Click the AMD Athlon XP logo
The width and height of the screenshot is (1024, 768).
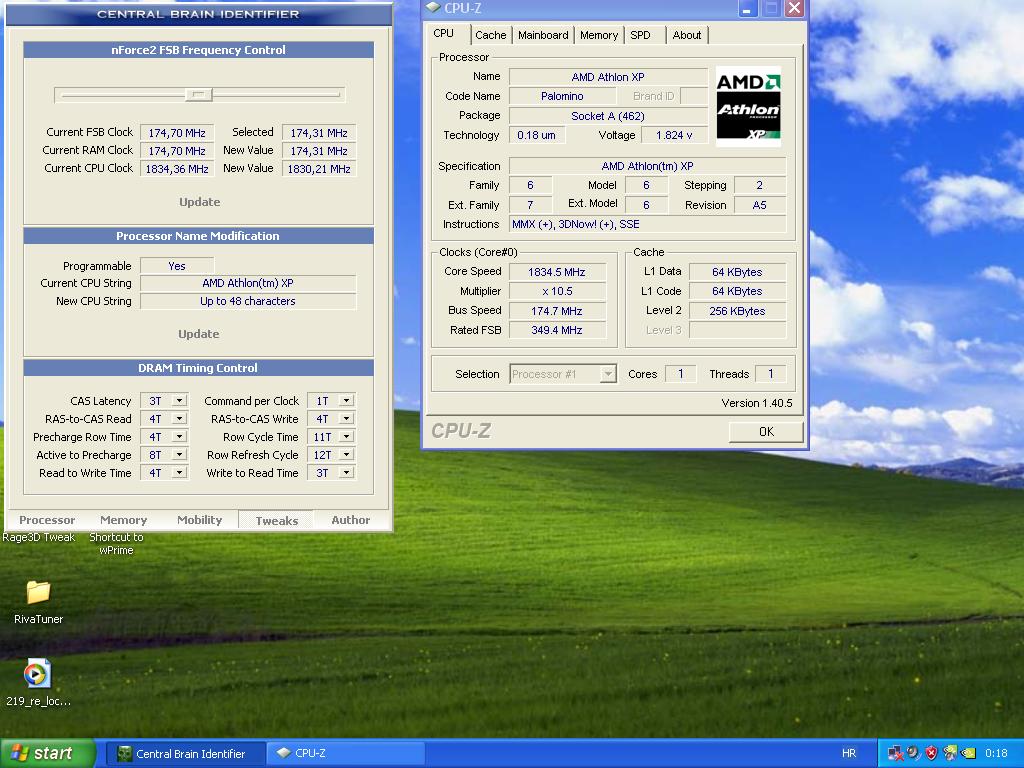click(x=748, y=106)
